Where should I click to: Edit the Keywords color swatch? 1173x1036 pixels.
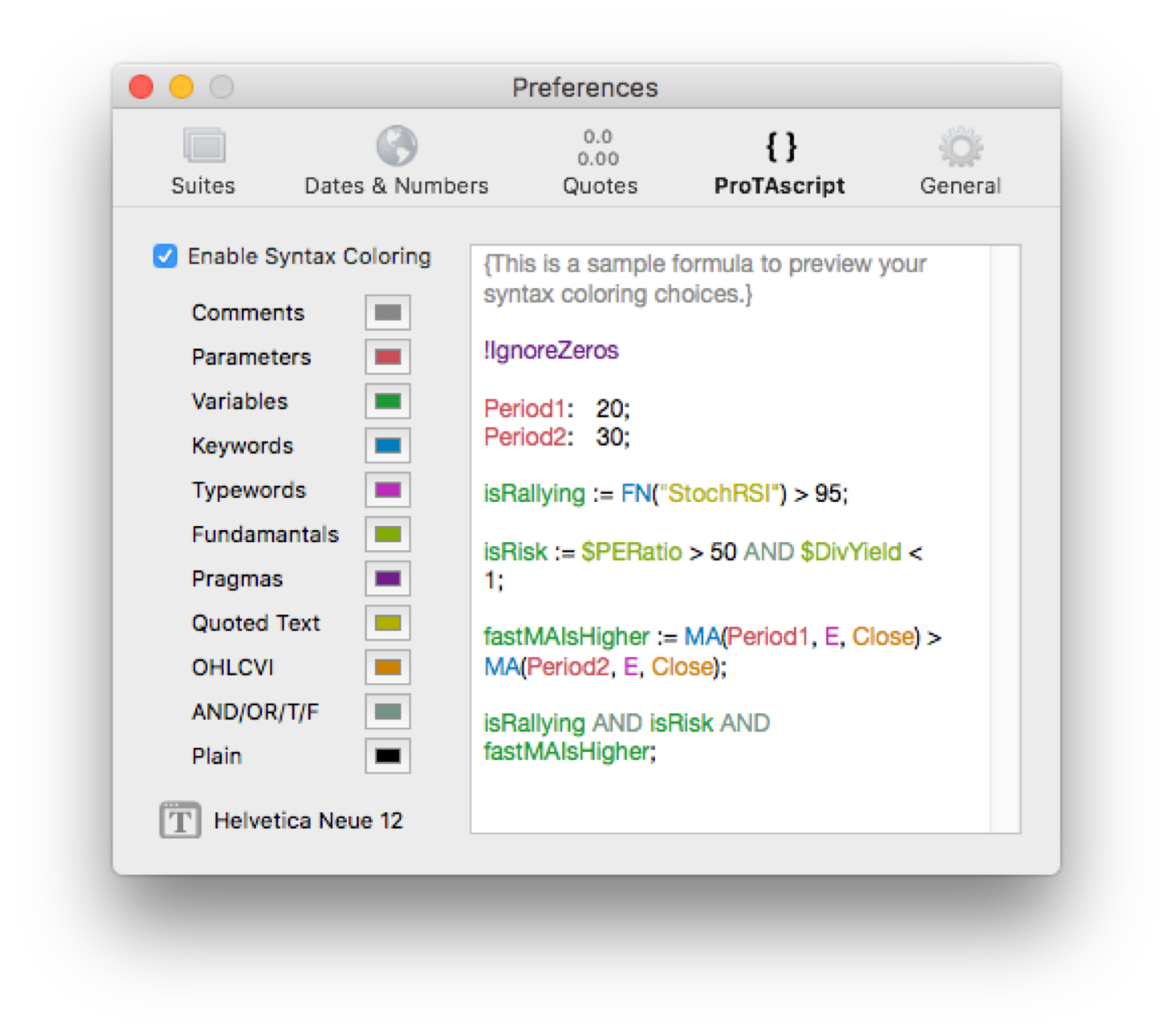pyautogui.click(x=387, y=445)
